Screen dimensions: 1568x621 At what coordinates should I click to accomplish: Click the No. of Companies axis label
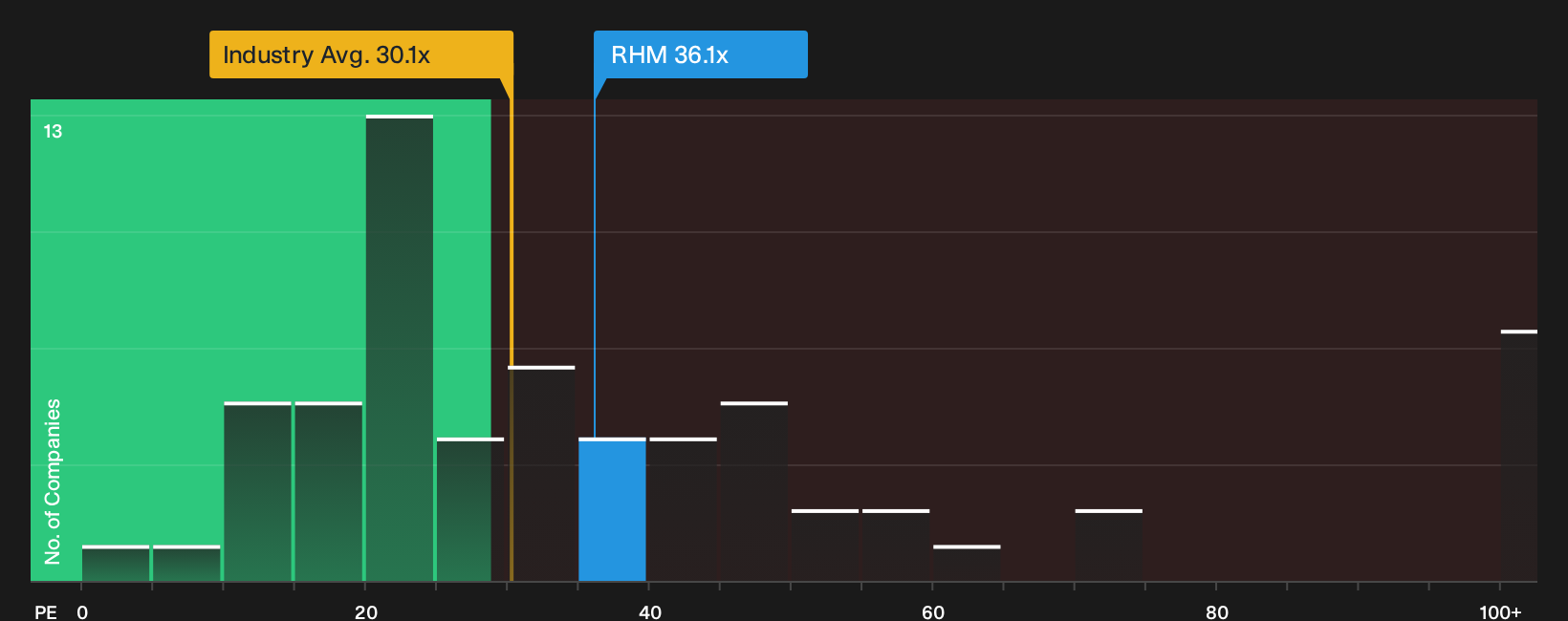tap(53, 481)
